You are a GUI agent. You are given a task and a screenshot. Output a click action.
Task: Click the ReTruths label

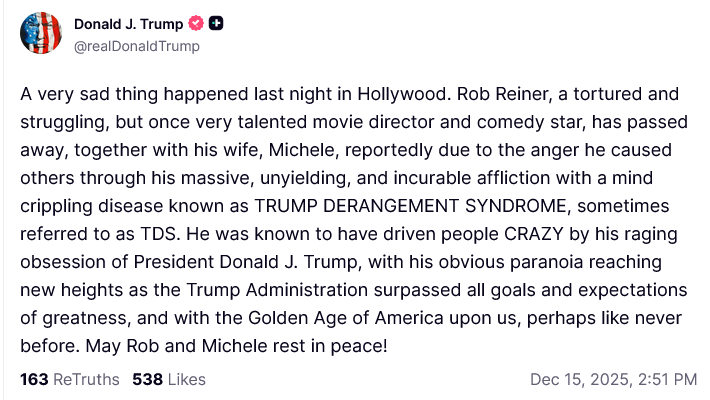(x=86, y=380)
